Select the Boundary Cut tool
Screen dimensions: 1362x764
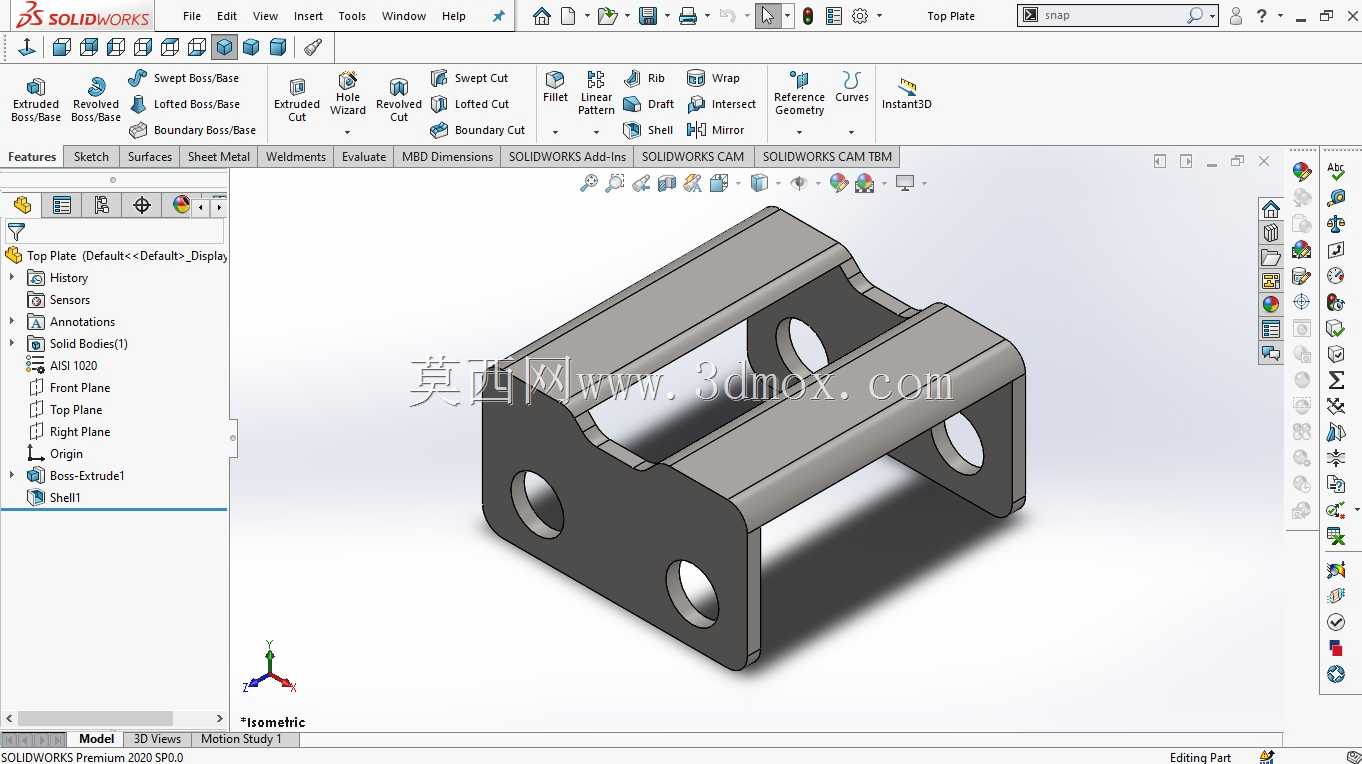[x=477, y=130]
